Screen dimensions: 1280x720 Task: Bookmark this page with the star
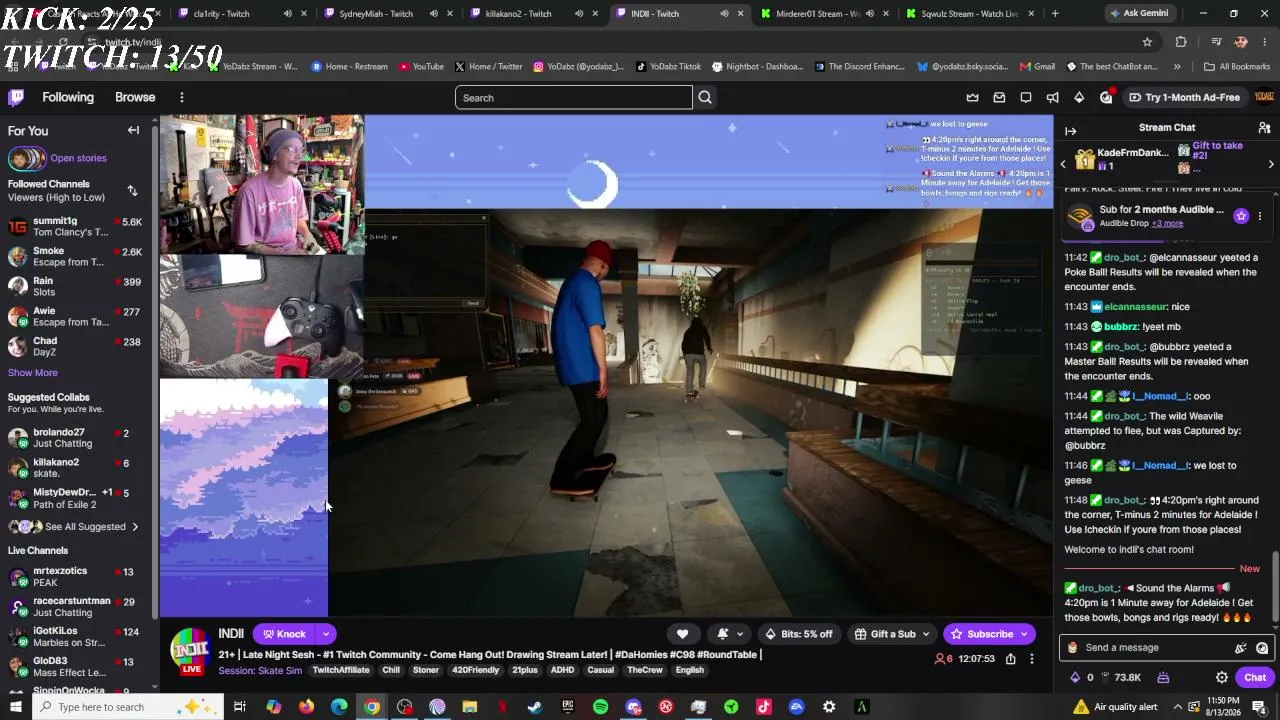[x=1147, y=42]
